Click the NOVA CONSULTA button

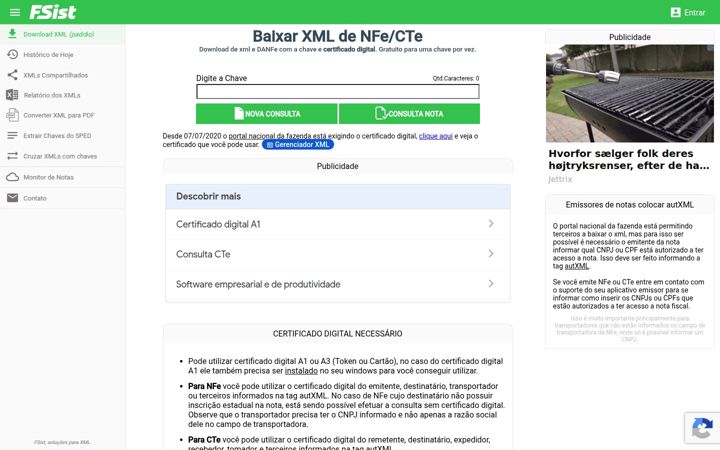pos(267,113)
